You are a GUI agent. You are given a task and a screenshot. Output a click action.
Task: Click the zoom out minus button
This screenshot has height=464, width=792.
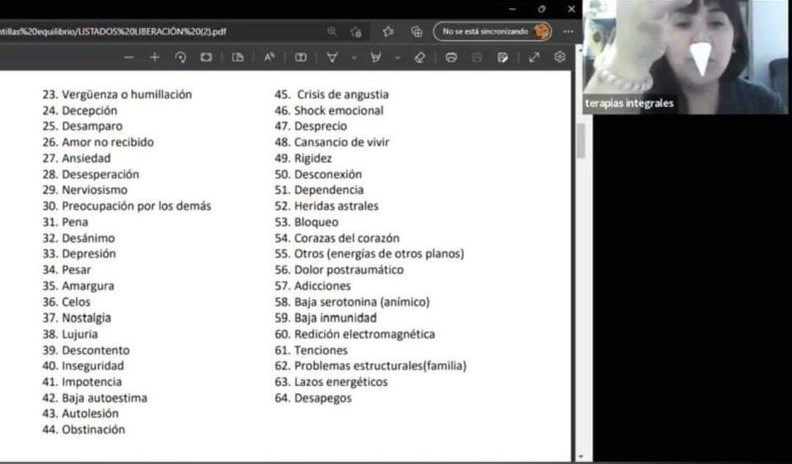pyautogui.click(x=128, y=58)
